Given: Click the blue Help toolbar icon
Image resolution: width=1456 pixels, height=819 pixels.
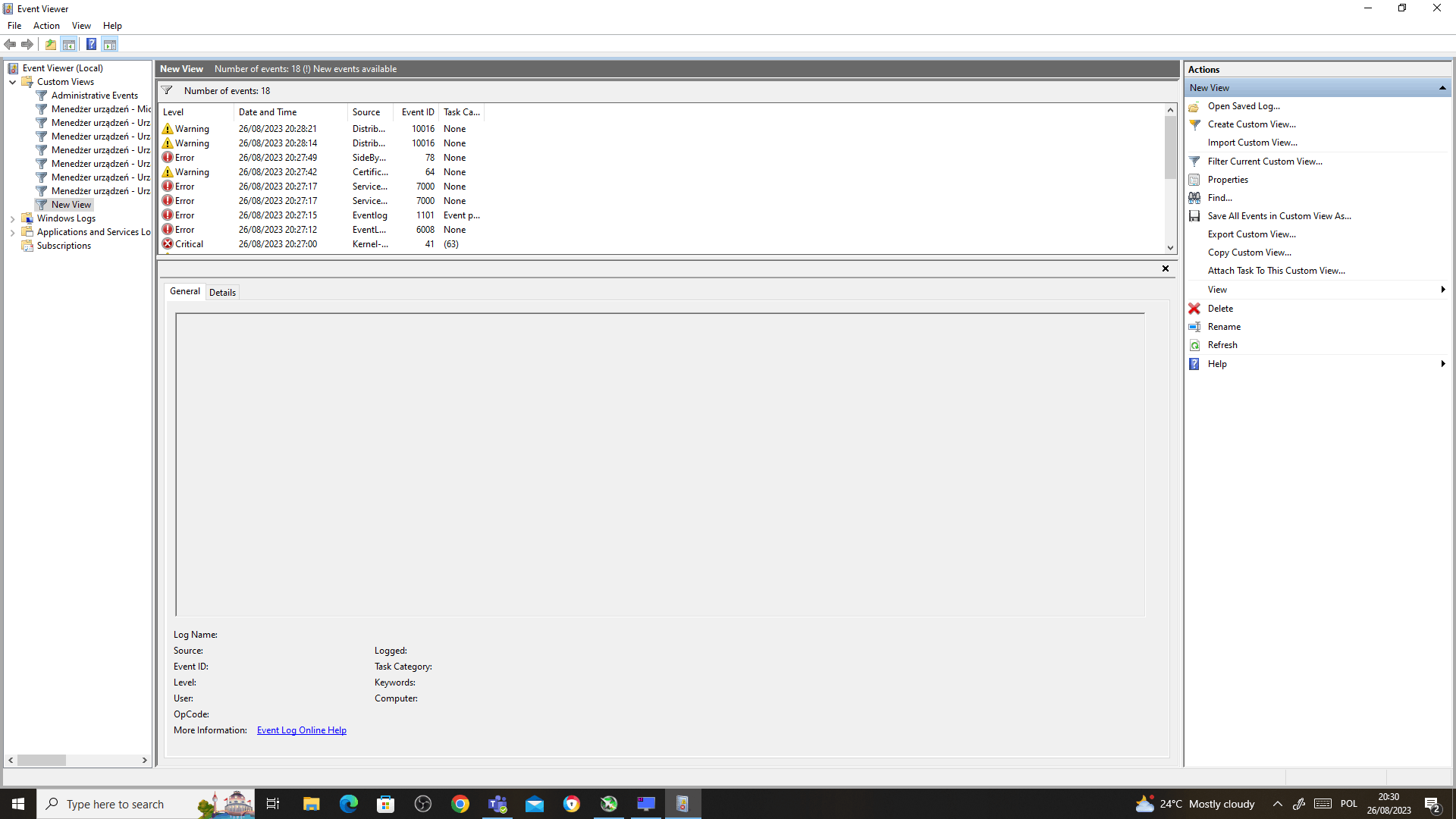Looking at the screenshot, I should [x=91, y=45].
